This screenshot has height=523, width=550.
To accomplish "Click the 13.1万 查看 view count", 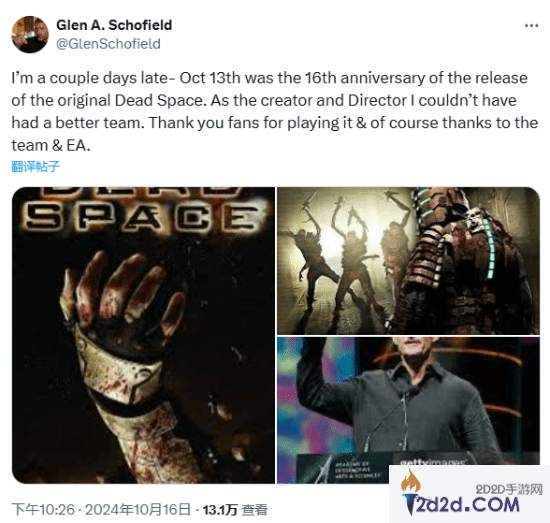I will [x=235, y=509].
